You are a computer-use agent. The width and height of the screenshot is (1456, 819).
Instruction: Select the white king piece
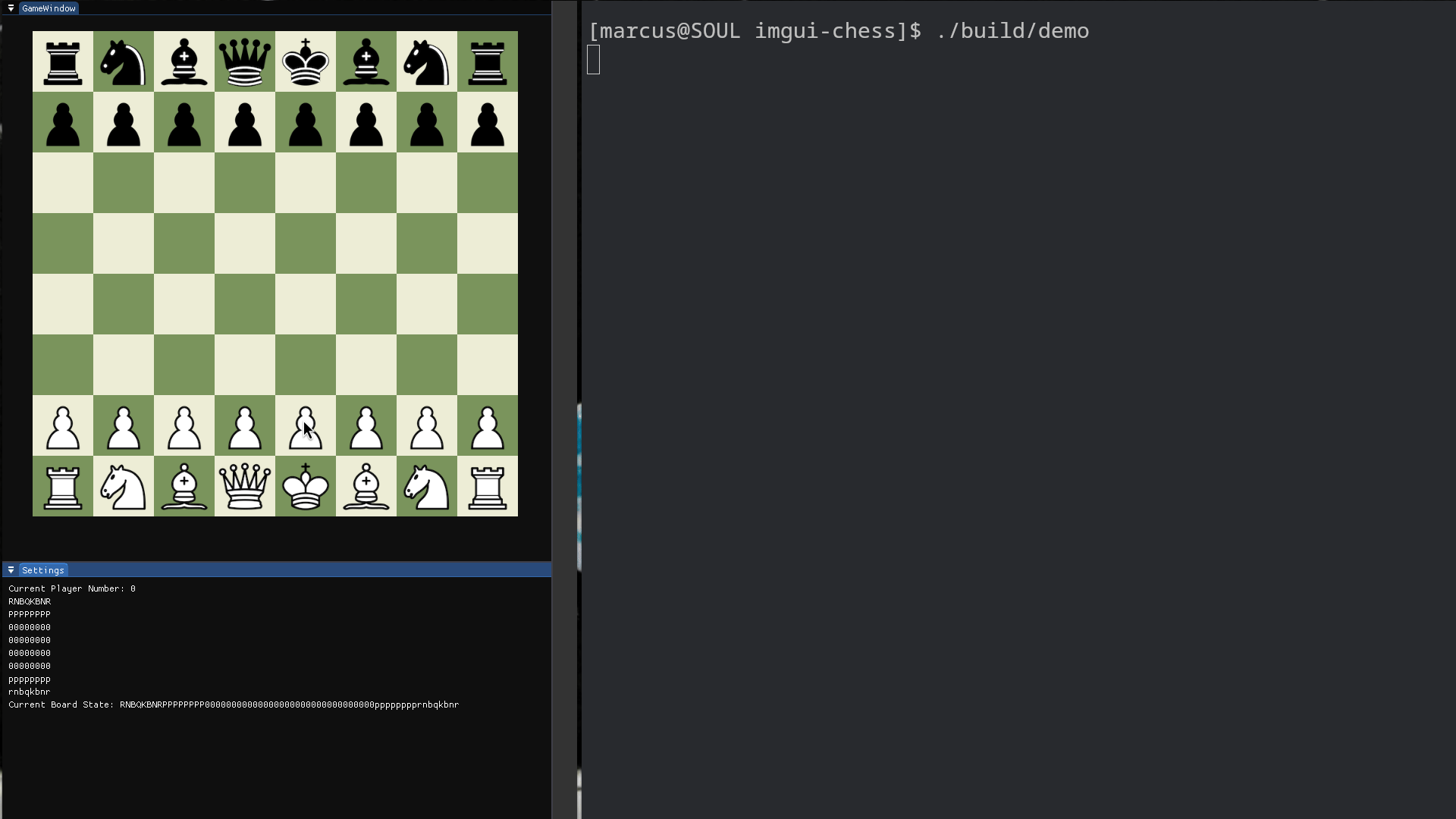tap(306, 486)
